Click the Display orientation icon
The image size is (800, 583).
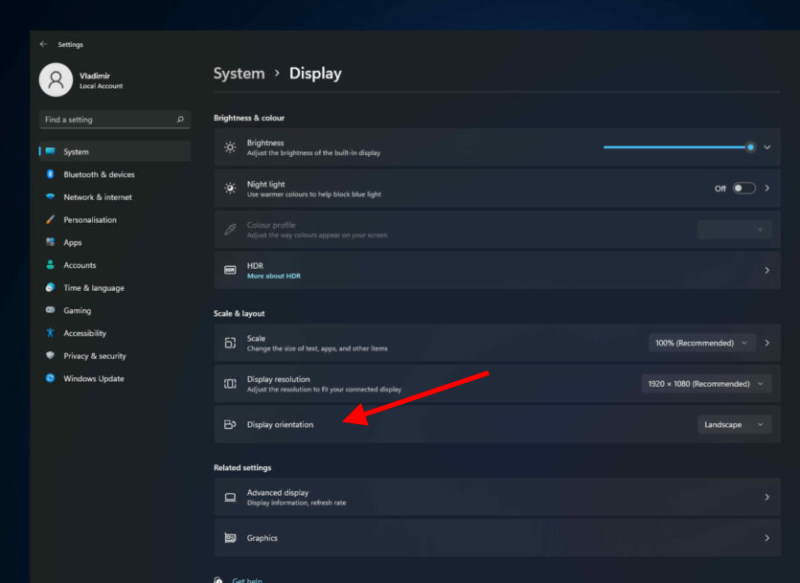click(x=230, y=424)
